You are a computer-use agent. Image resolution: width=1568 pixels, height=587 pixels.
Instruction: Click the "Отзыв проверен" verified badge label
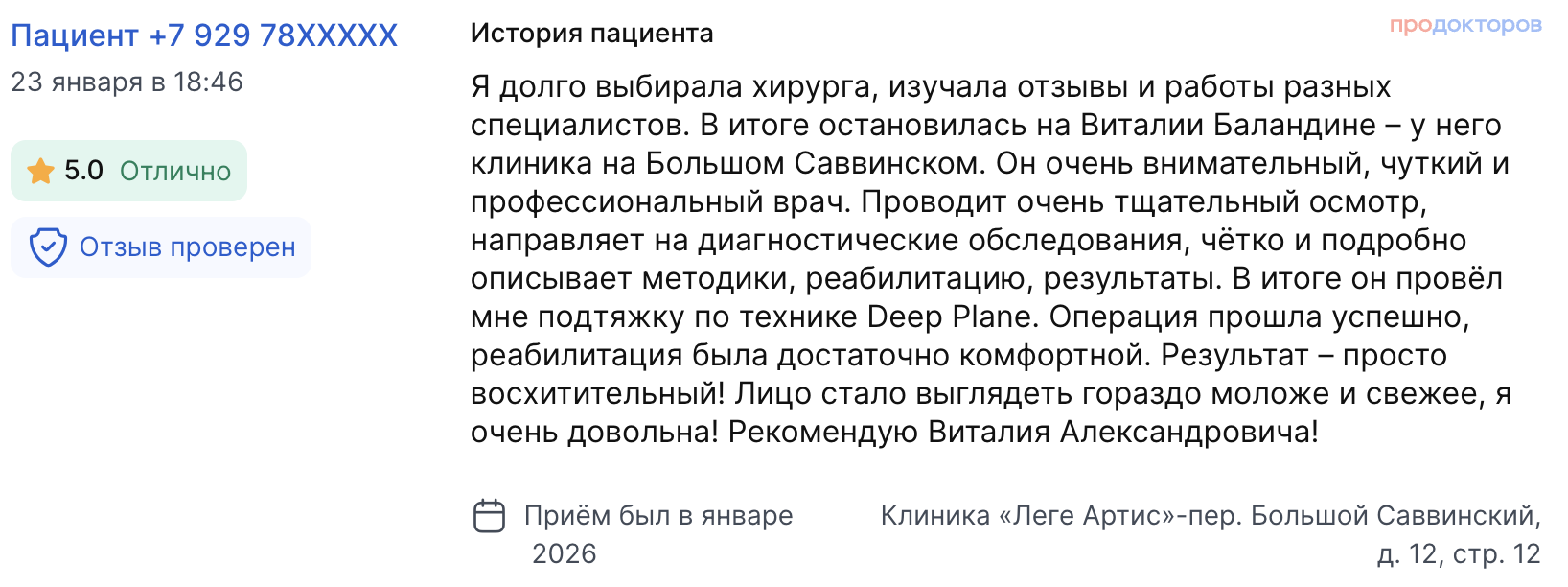pyautogui.click(x=187, y=247)
